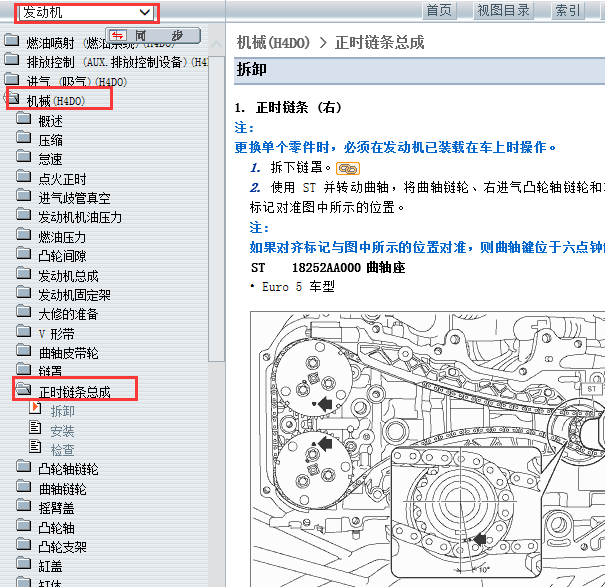
Task: Click the folder icon next to 摇臂盖
Action: click(24, 505)
